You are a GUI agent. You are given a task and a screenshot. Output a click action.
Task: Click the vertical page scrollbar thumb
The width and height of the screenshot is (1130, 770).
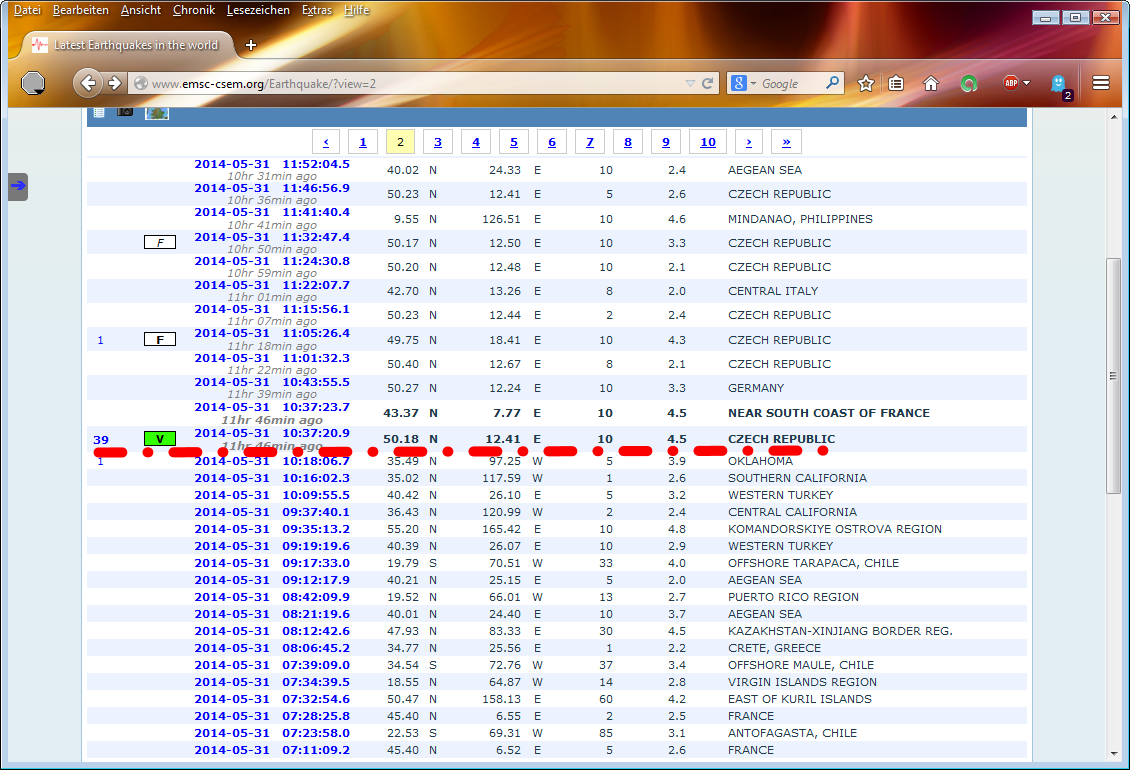(1114, 375)
